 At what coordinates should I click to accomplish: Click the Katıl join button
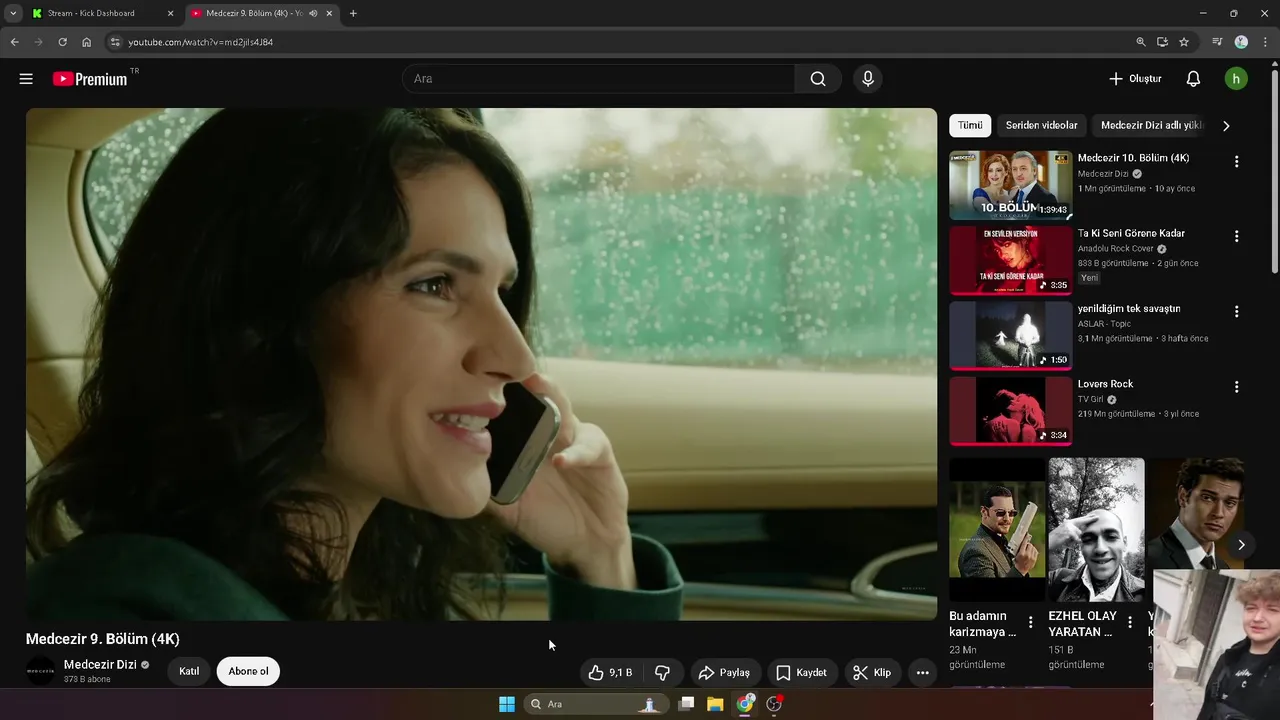pos(189,671)
